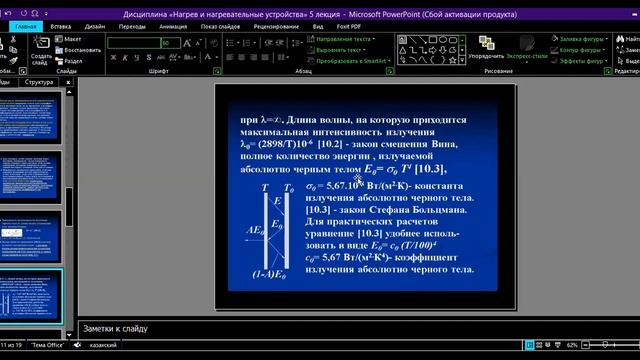The height and width of the screenshot is (360, 640).
Task: Click the Создать слайд new slide icon
Action: pyautogui.click(x=41, y=42)
